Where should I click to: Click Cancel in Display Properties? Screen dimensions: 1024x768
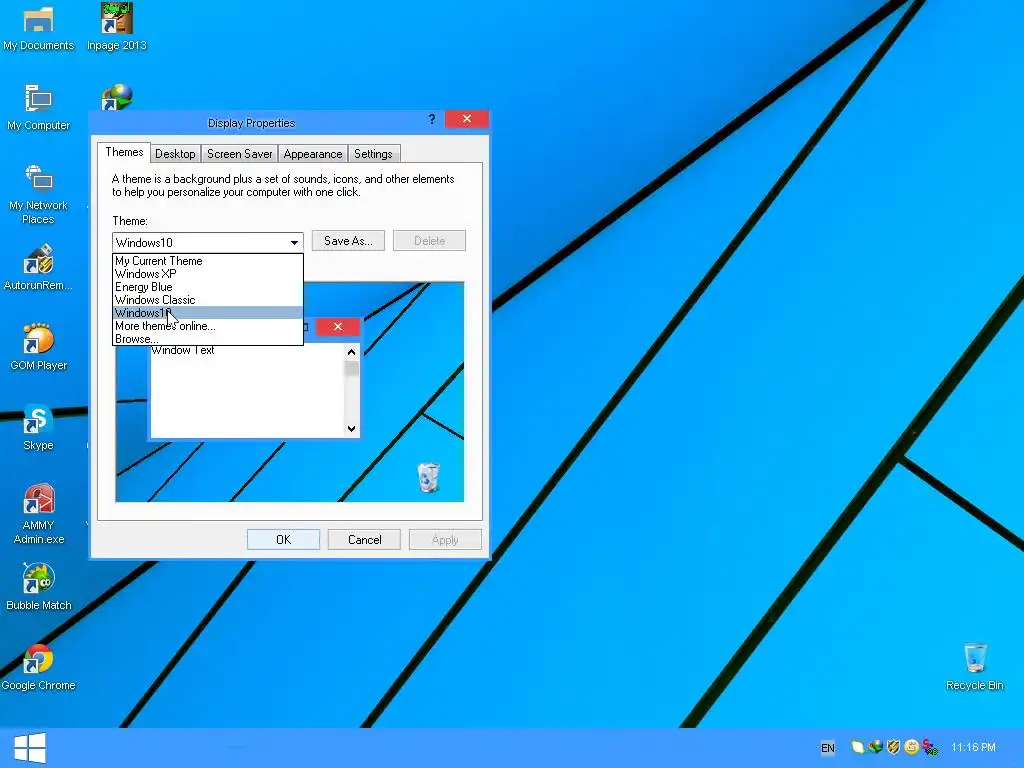364,539
